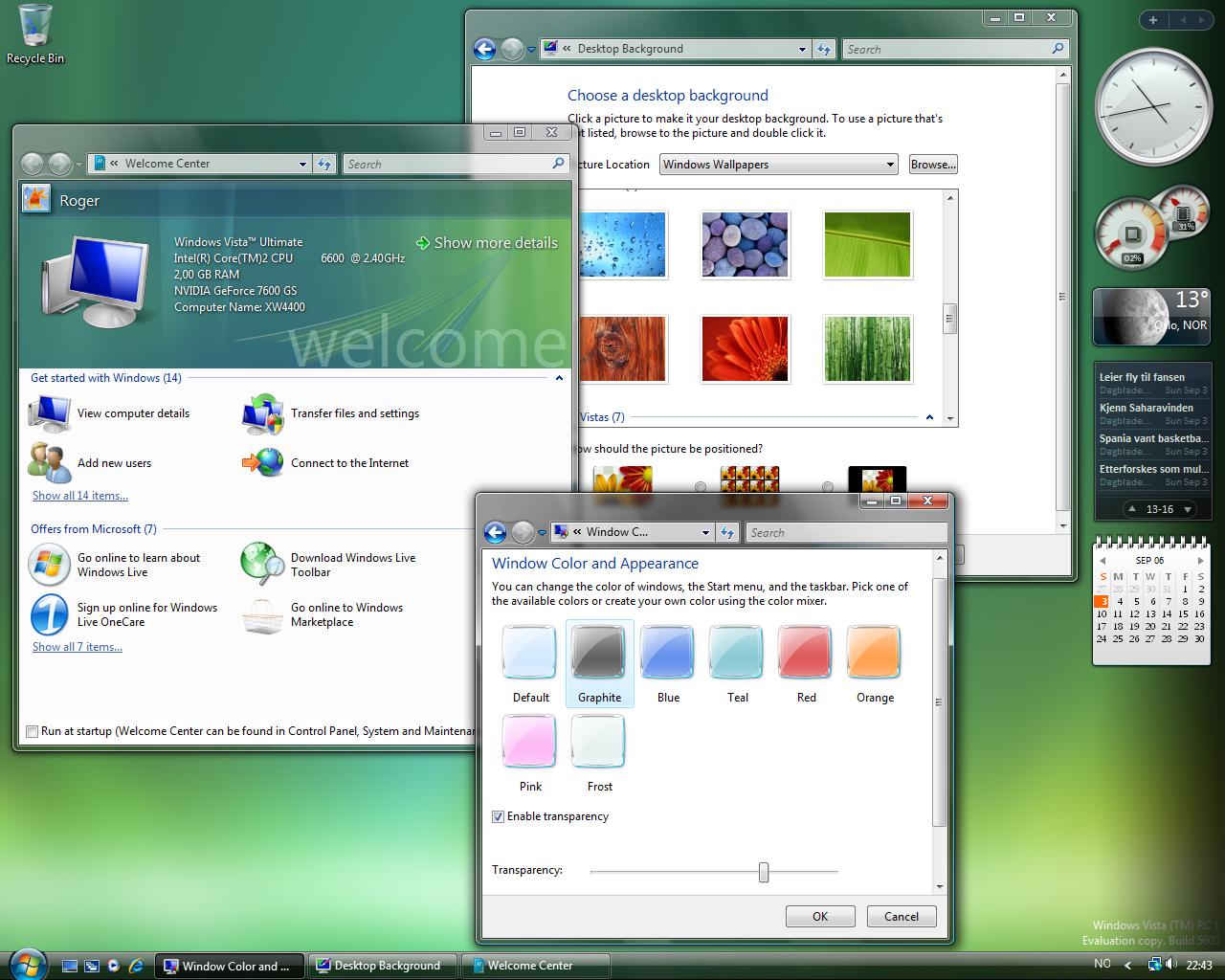
Task: Click Roger's user account picture
Action: 36,199
